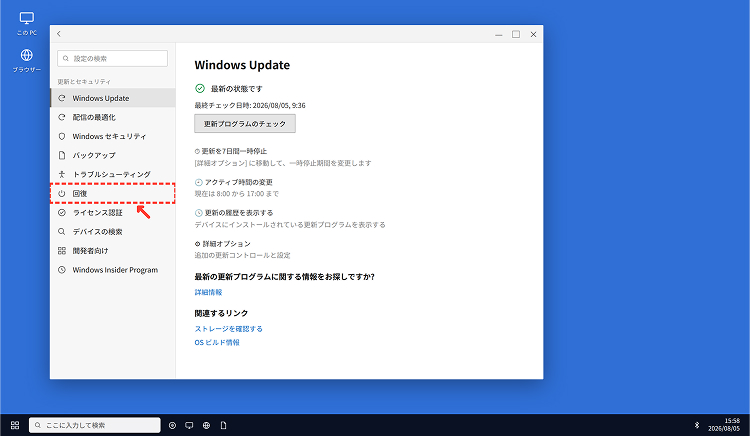Click the トラブルシューティング icon
The width and height of the screenshot is (750, 436).
pyautogui.click(x=62, y=174)
